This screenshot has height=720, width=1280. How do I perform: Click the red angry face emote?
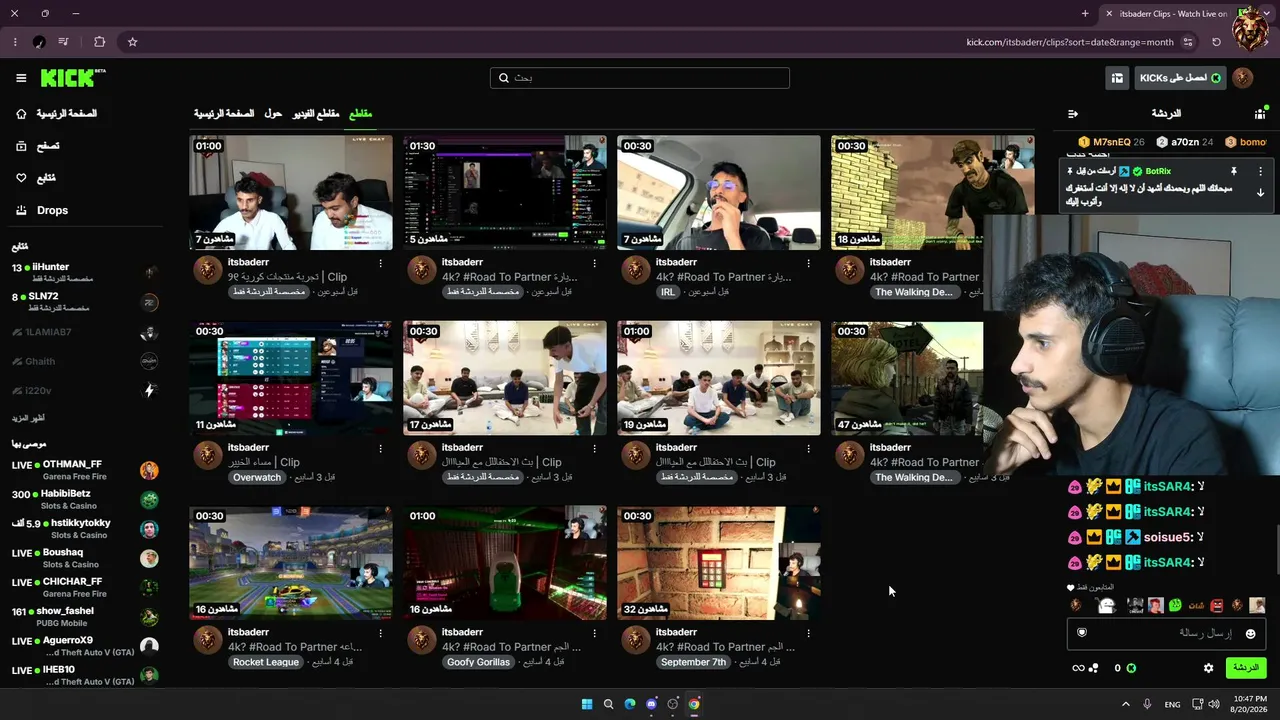click(x=1216, y=605)
